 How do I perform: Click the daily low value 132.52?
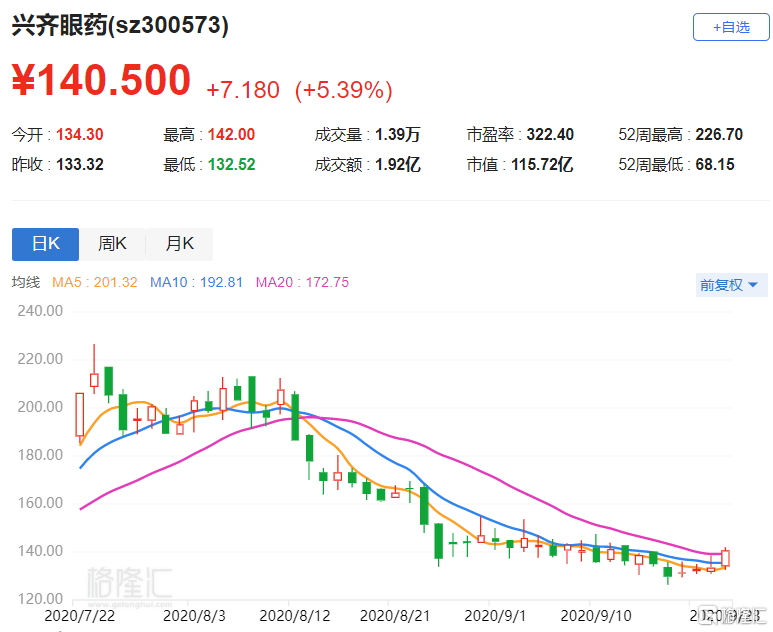pyautogui.click(x=231, y=164)
